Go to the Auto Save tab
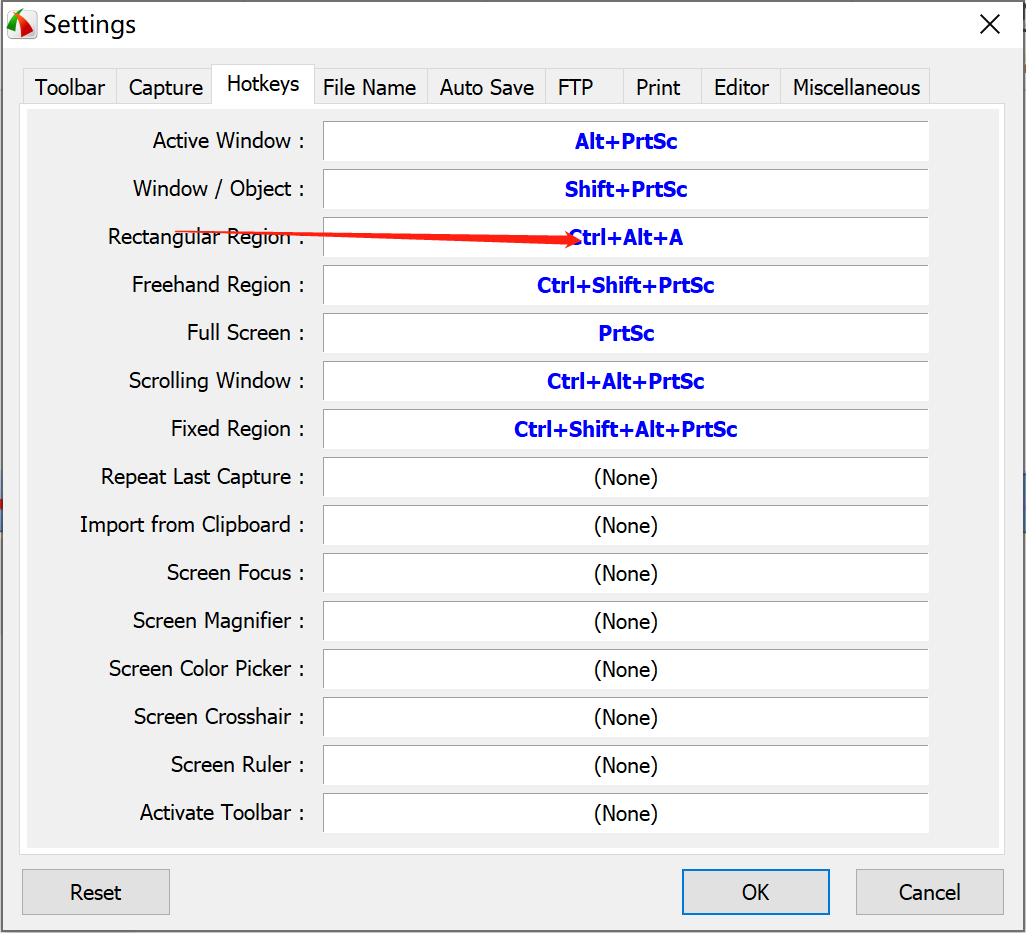1026x933 pixels. [x=487, y=87]
